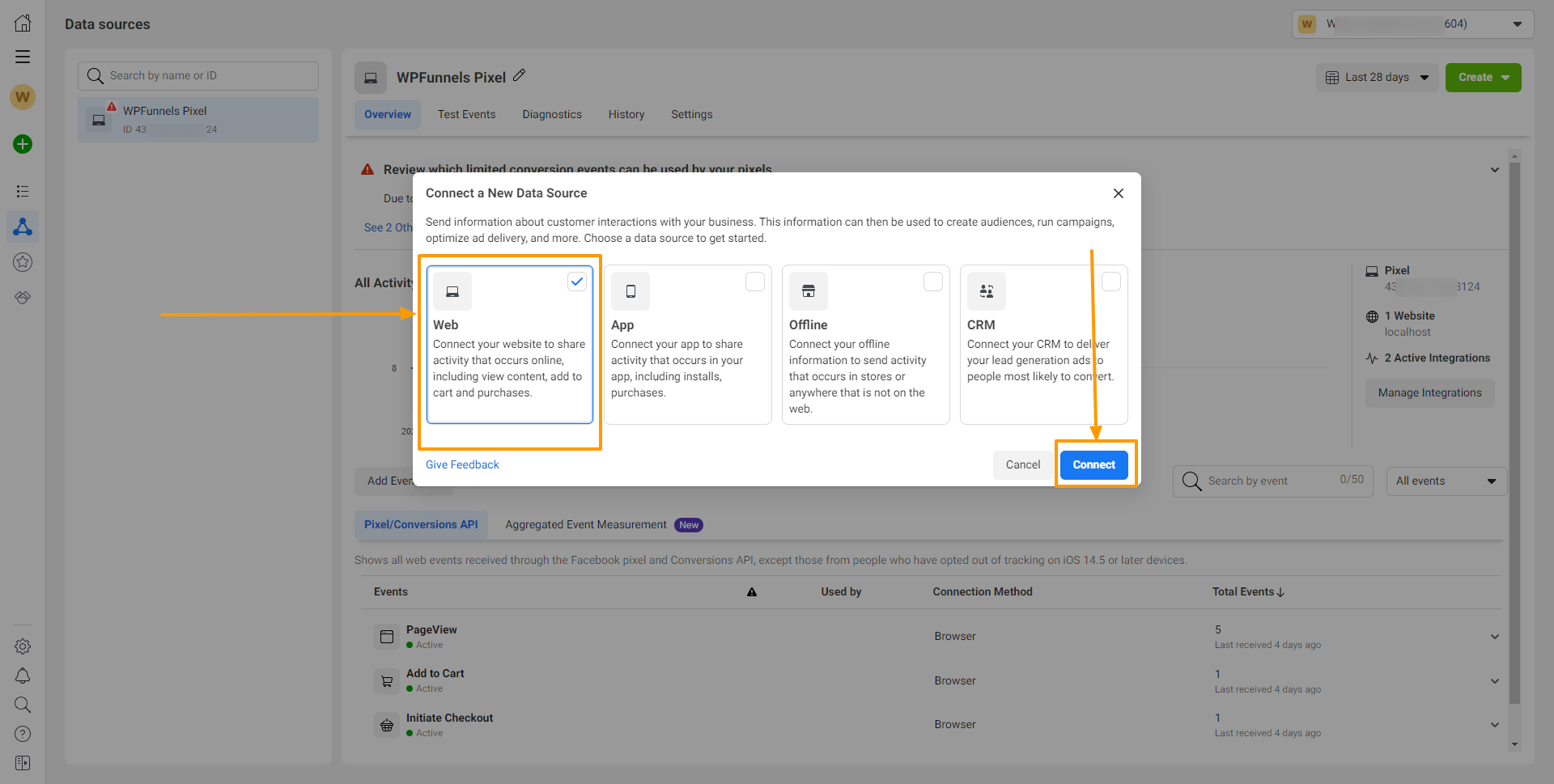
Task: Open the handshake partner integrations icon
Action: [x=23, y=298]
